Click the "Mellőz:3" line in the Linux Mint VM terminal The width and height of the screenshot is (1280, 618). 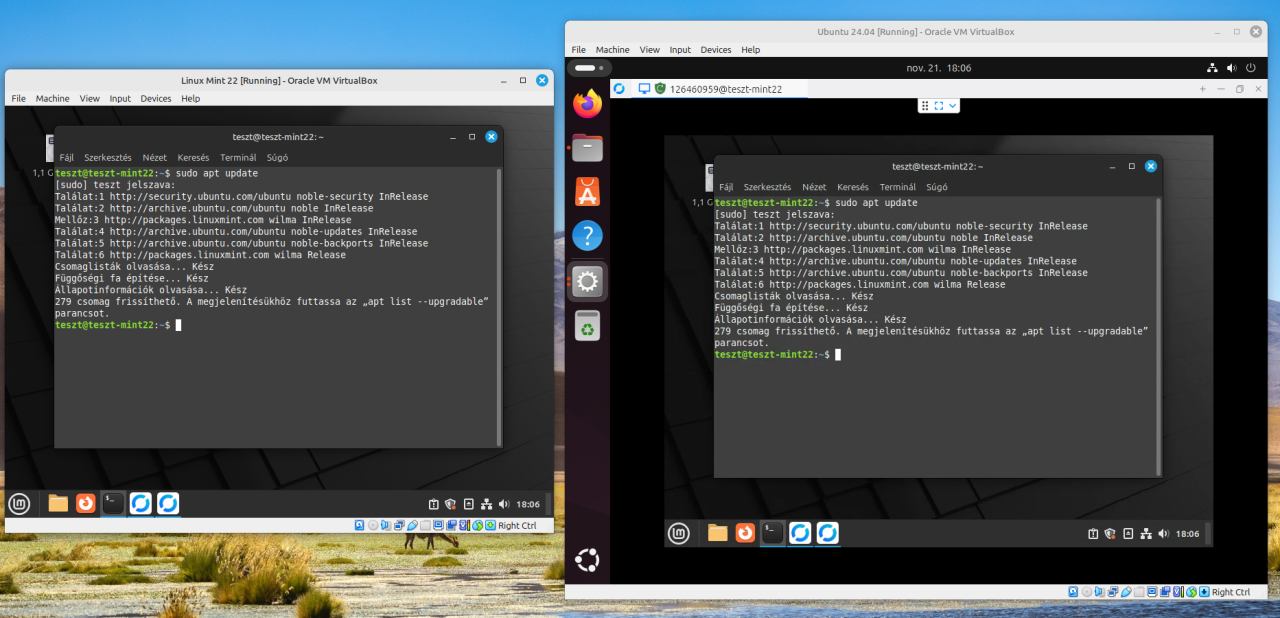pyautogui.click(x=203, y=220)
